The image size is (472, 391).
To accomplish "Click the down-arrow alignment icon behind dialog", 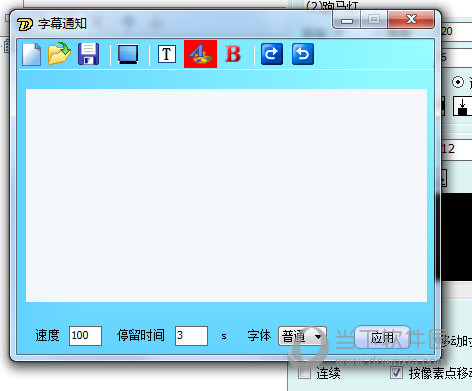I will (x=462, y=106).
